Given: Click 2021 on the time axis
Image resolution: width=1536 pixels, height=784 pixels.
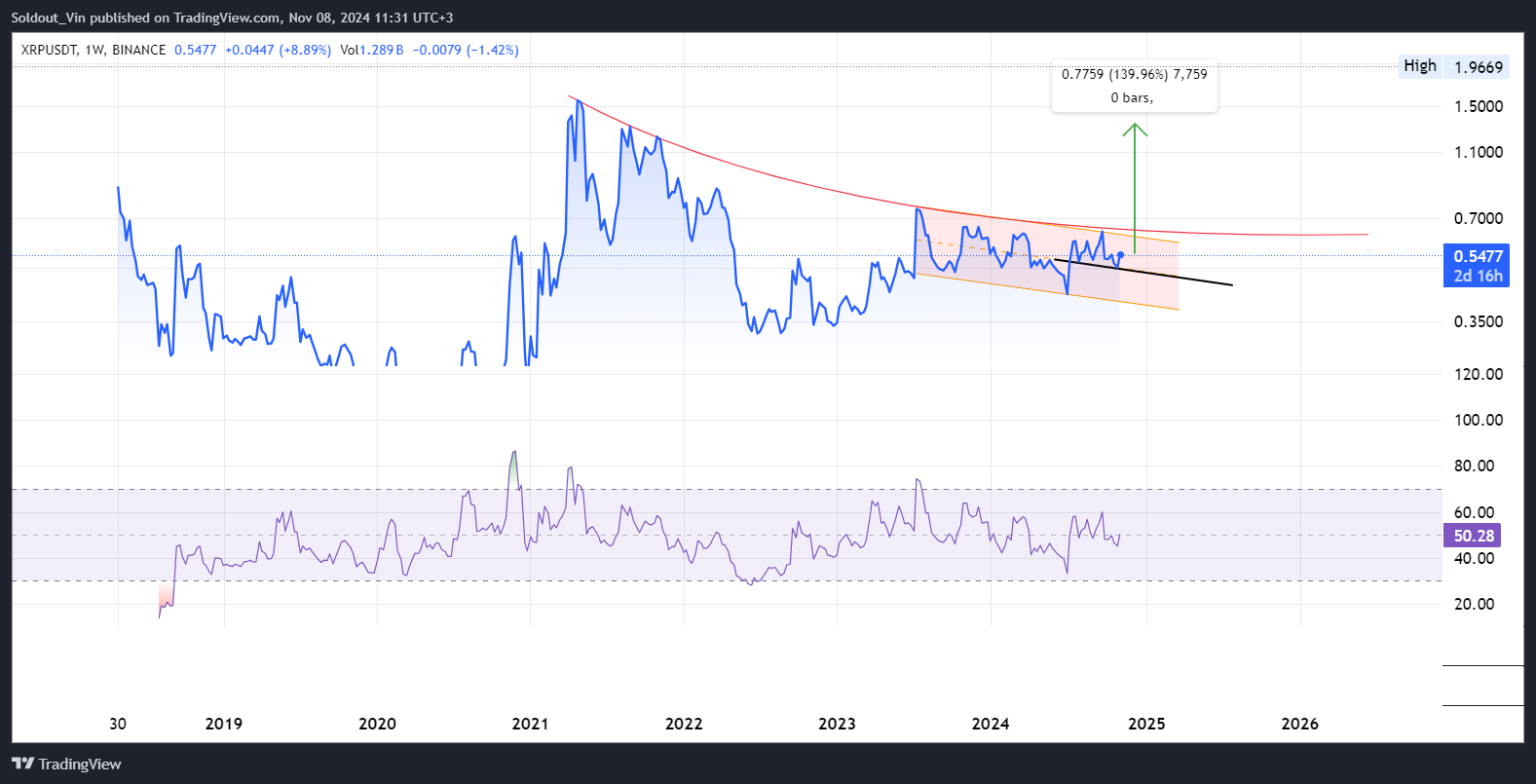Looking at the screenshot, I should 530,724.
